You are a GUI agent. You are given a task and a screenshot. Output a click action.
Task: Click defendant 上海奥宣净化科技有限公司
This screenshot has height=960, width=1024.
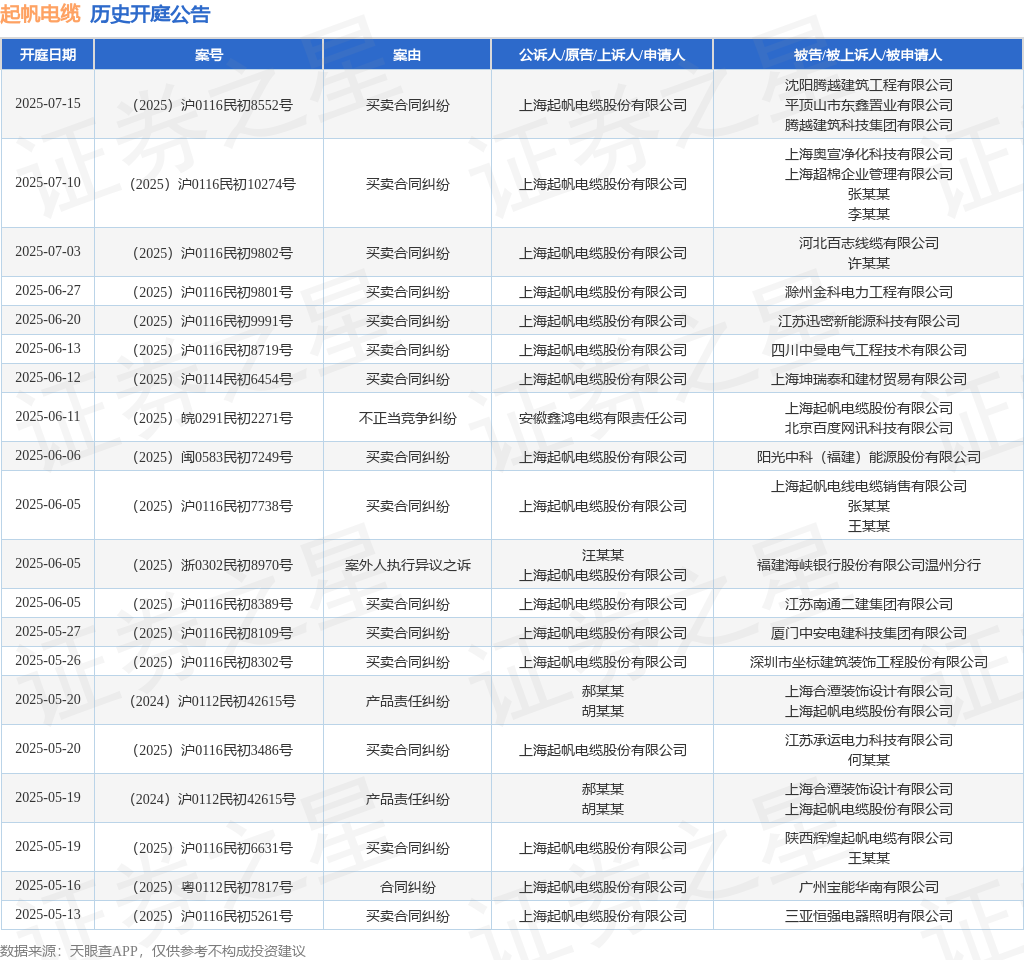click(869, 154)
